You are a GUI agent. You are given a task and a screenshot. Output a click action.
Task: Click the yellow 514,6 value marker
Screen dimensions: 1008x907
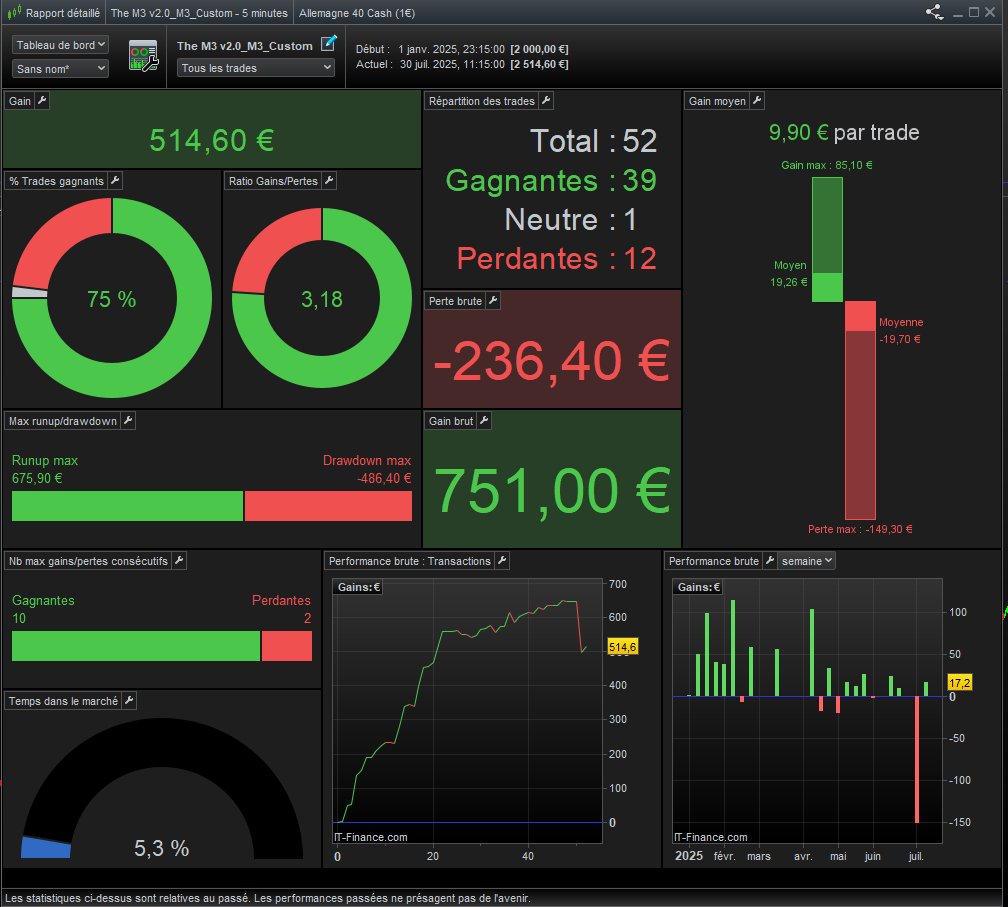623,647
